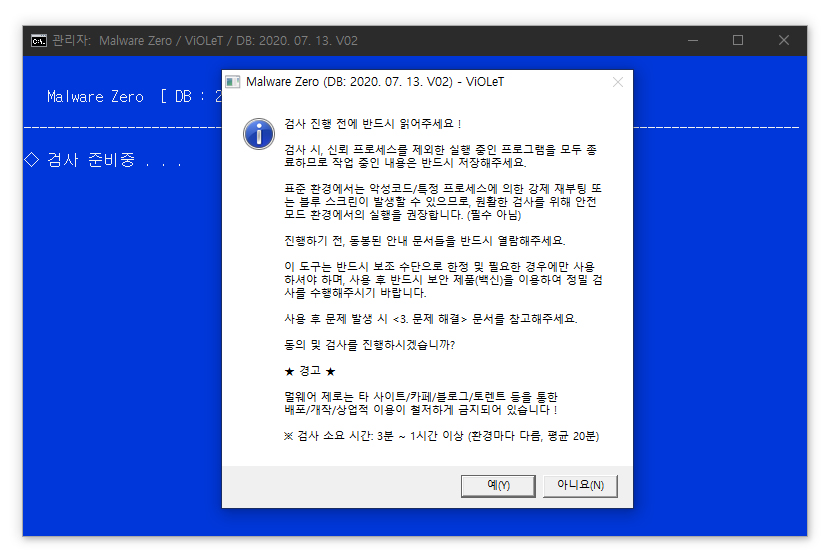Close the console window
This screenshot has width=835, height=560.
(783, 40)
